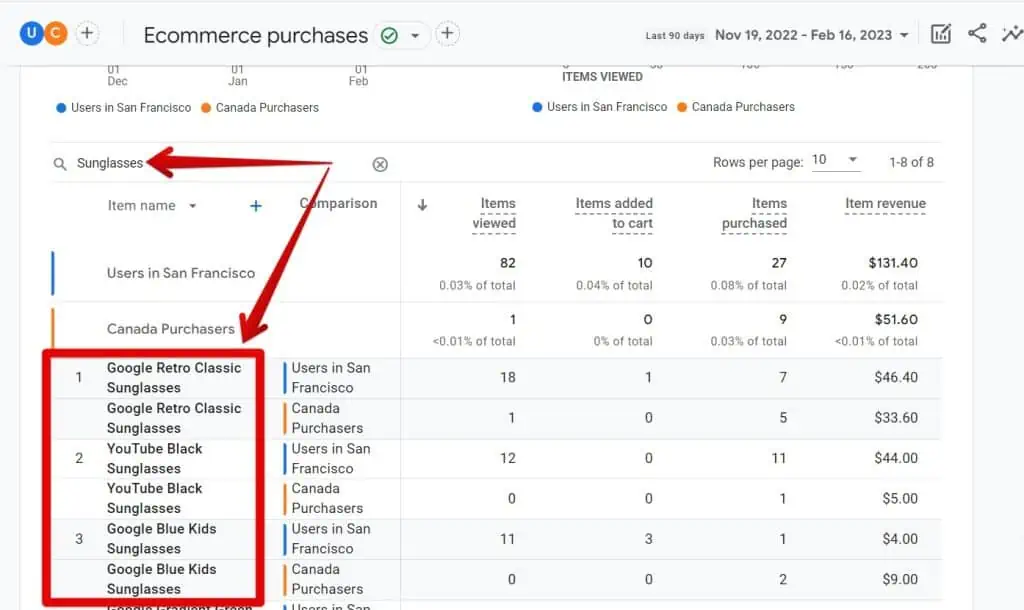
Task: Share this report via share icon
Action: pyautogui.click(x=977, y=34)
